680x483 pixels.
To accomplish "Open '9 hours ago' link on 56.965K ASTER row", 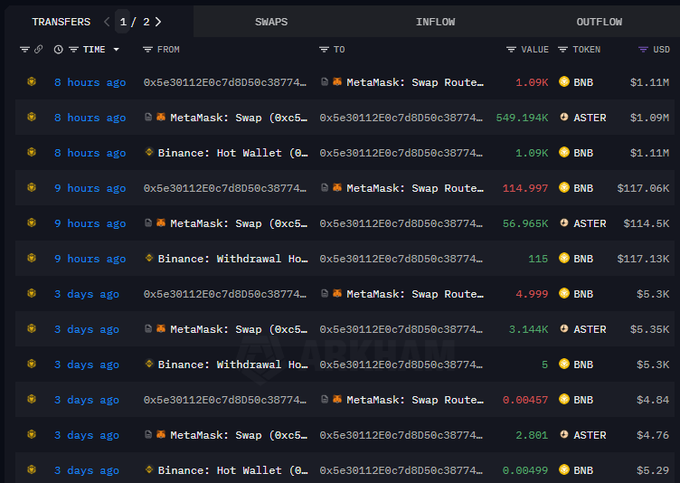I will pos(90,223).
